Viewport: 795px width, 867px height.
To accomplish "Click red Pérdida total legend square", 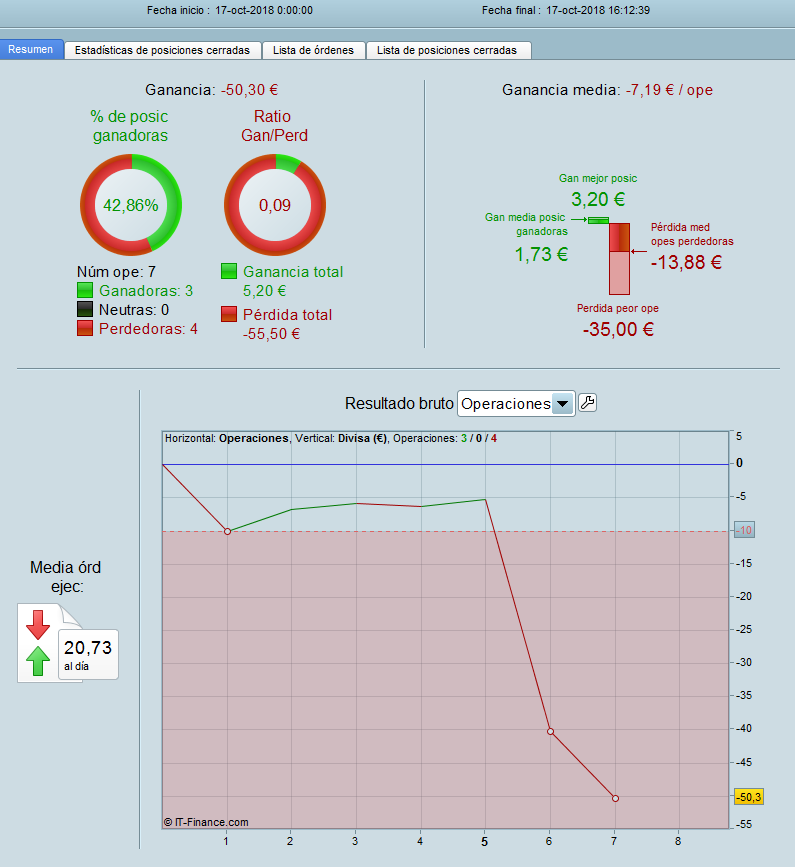I will 229,314.
